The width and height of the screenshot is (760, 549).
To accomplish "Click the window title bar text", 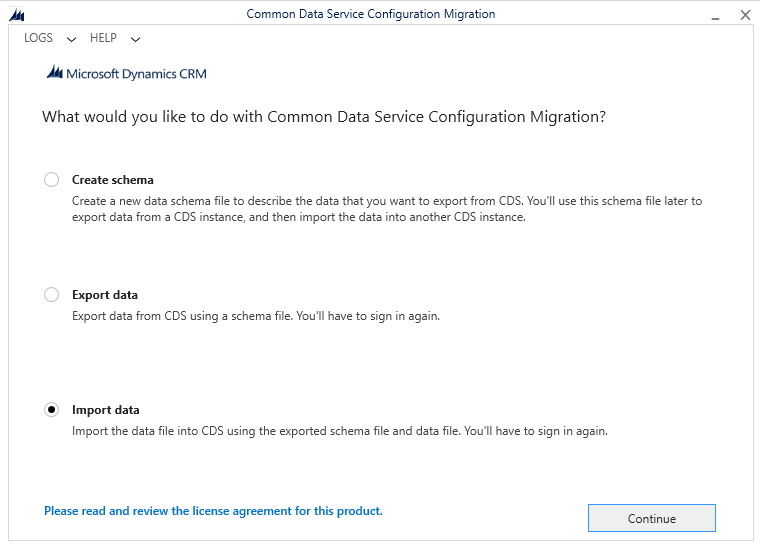I will click(370, 14).
